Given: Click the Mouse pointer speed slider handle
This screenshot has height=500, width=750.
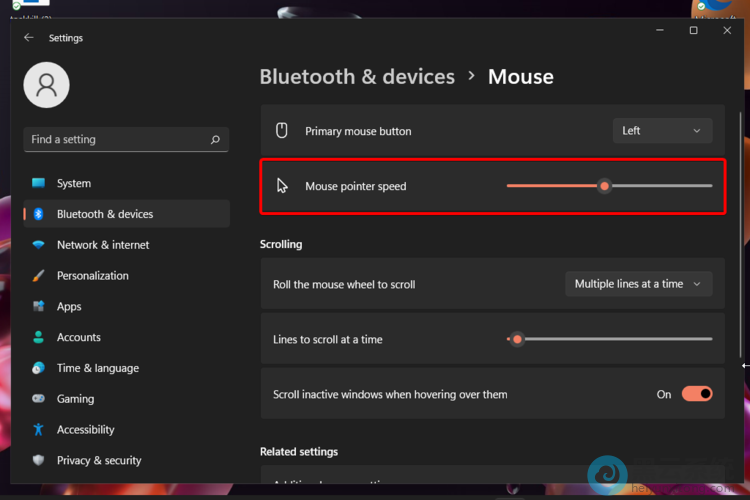Looking at the screenshot, I should tap(604, 186).
